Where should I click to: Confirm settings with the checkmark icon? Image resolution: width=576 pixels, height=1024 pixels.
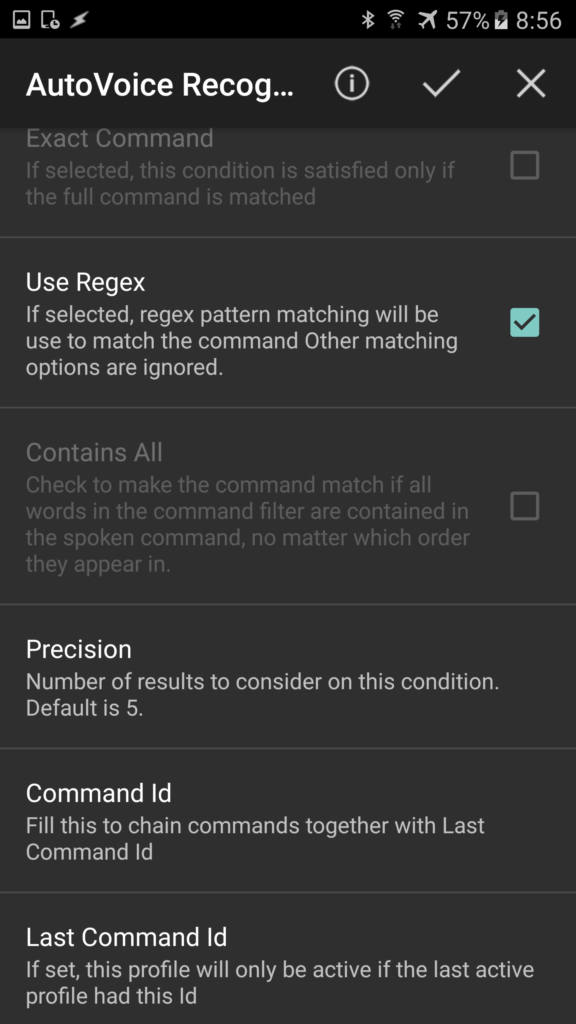pyautogui.click(x=441, y=84)
